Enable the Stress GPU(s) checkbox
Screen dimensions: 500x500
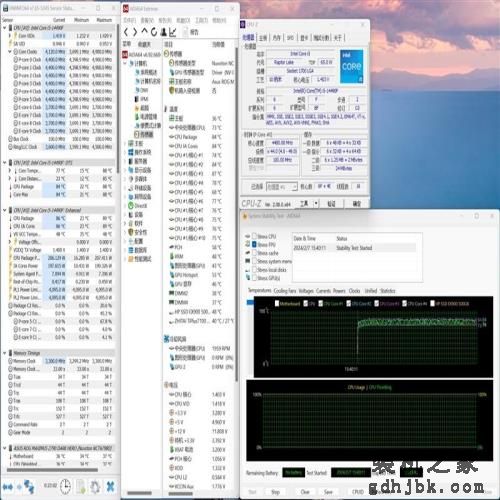pyautogui.click(x=254, y=278)
